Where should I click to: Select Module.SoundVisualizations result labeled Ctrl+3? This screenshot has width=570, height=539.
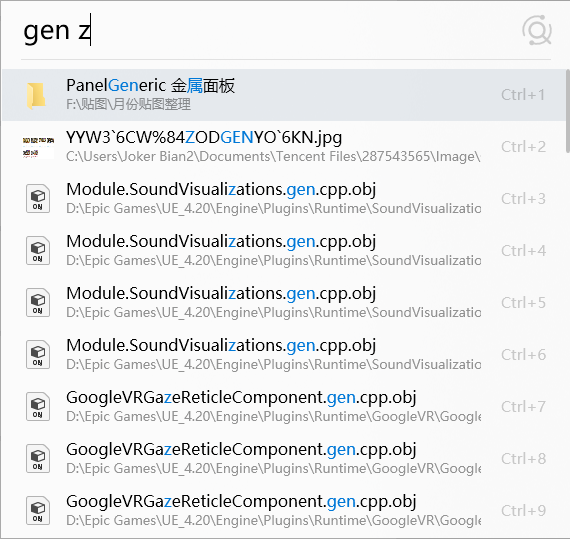[284, 199]
